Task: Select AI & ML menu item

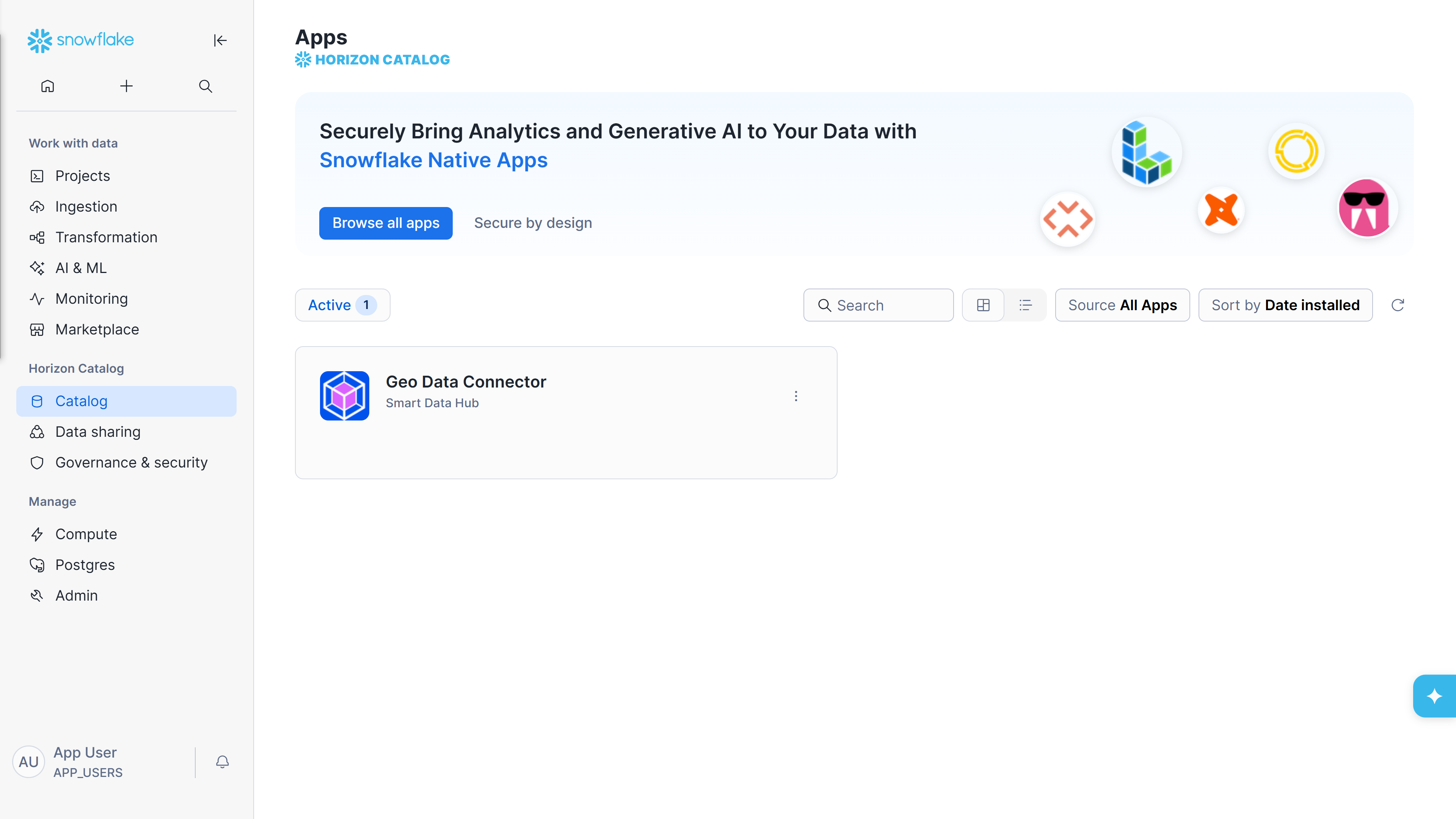Action: [x=126, y=268]
